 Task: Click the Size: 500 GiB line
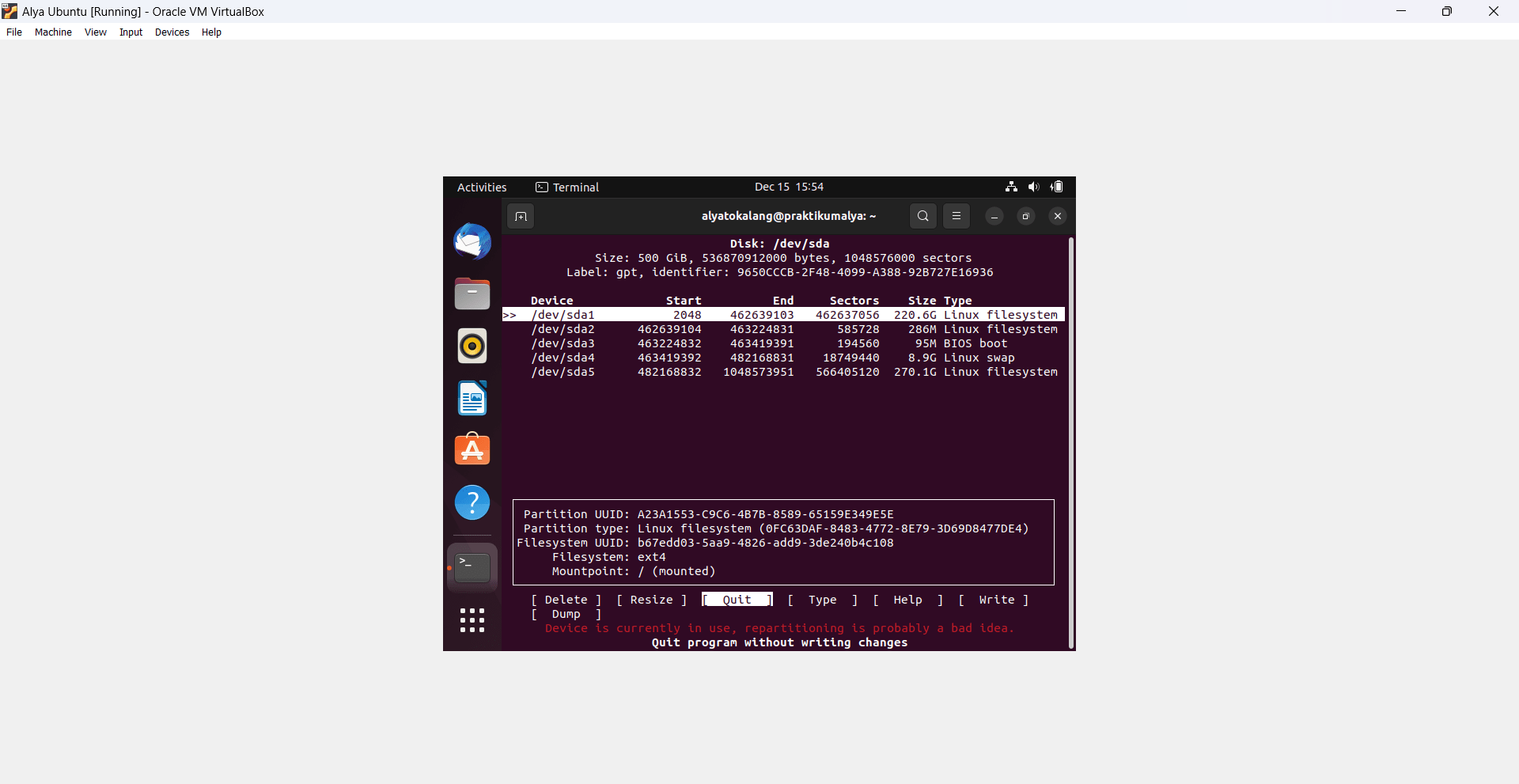pyautogui.click(x=783, y=258)
